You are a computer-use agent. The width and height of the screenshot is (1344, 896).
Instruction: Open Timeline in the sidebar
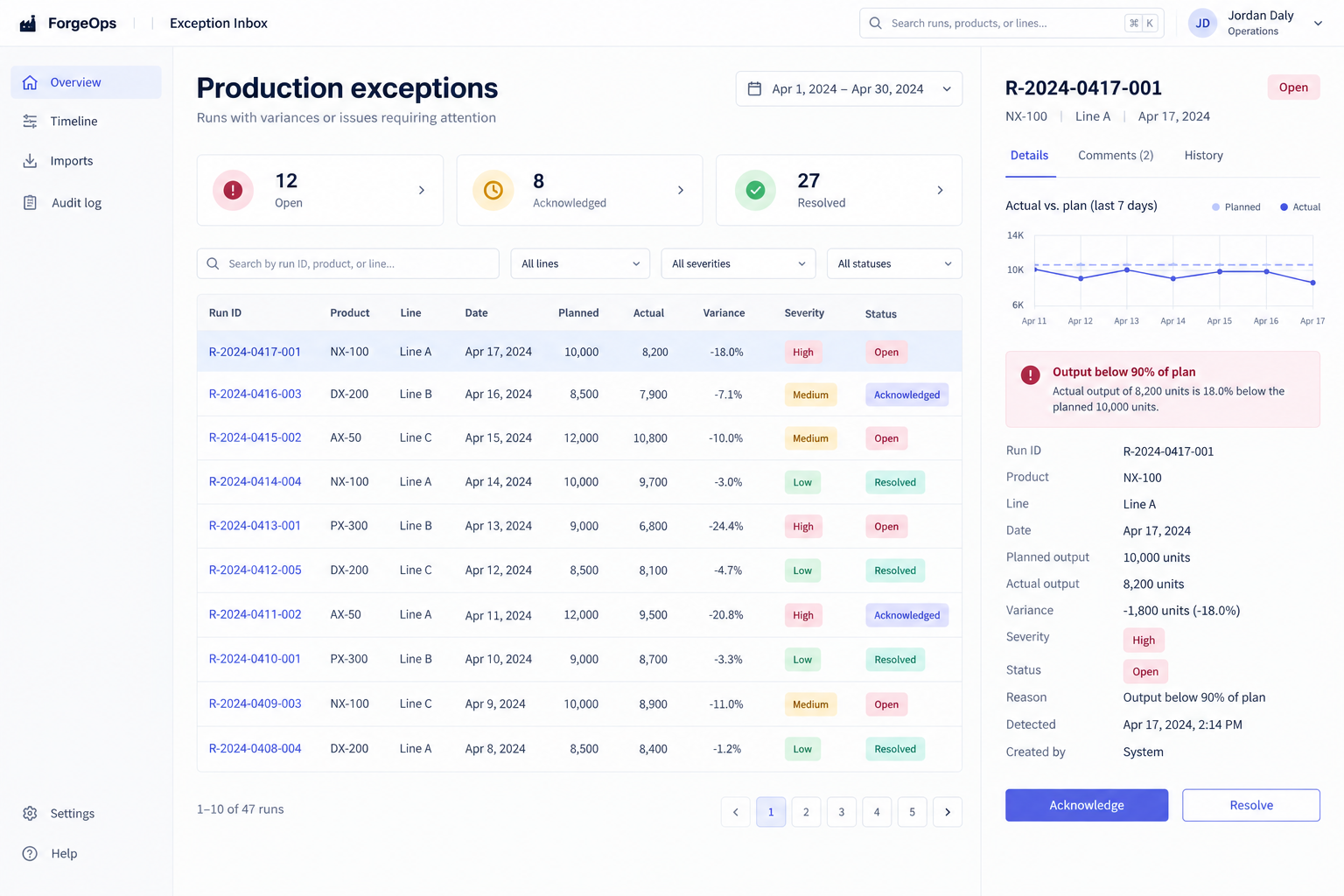(86, 121)
